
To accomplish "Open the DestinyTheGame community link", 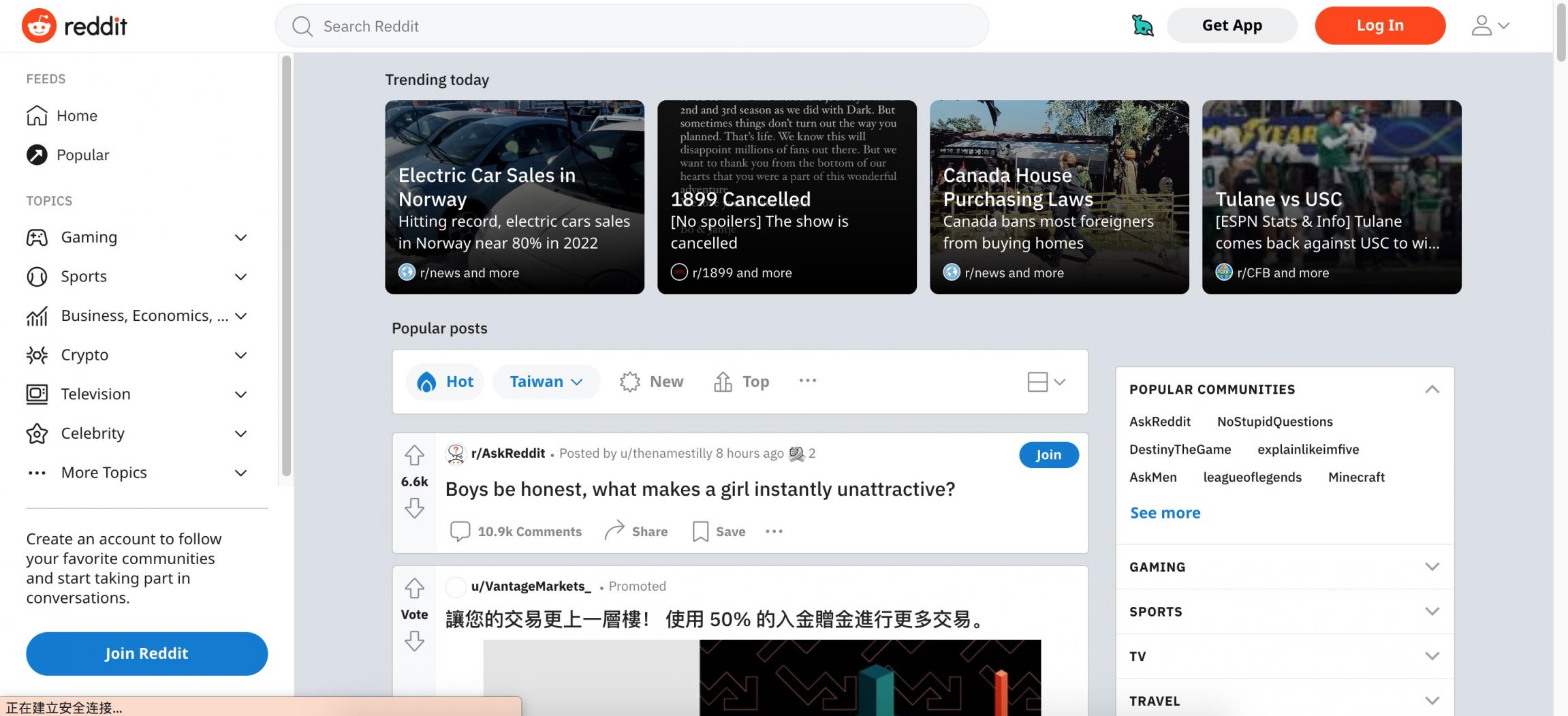I will pyautogui.click(x=1180, y=450).
